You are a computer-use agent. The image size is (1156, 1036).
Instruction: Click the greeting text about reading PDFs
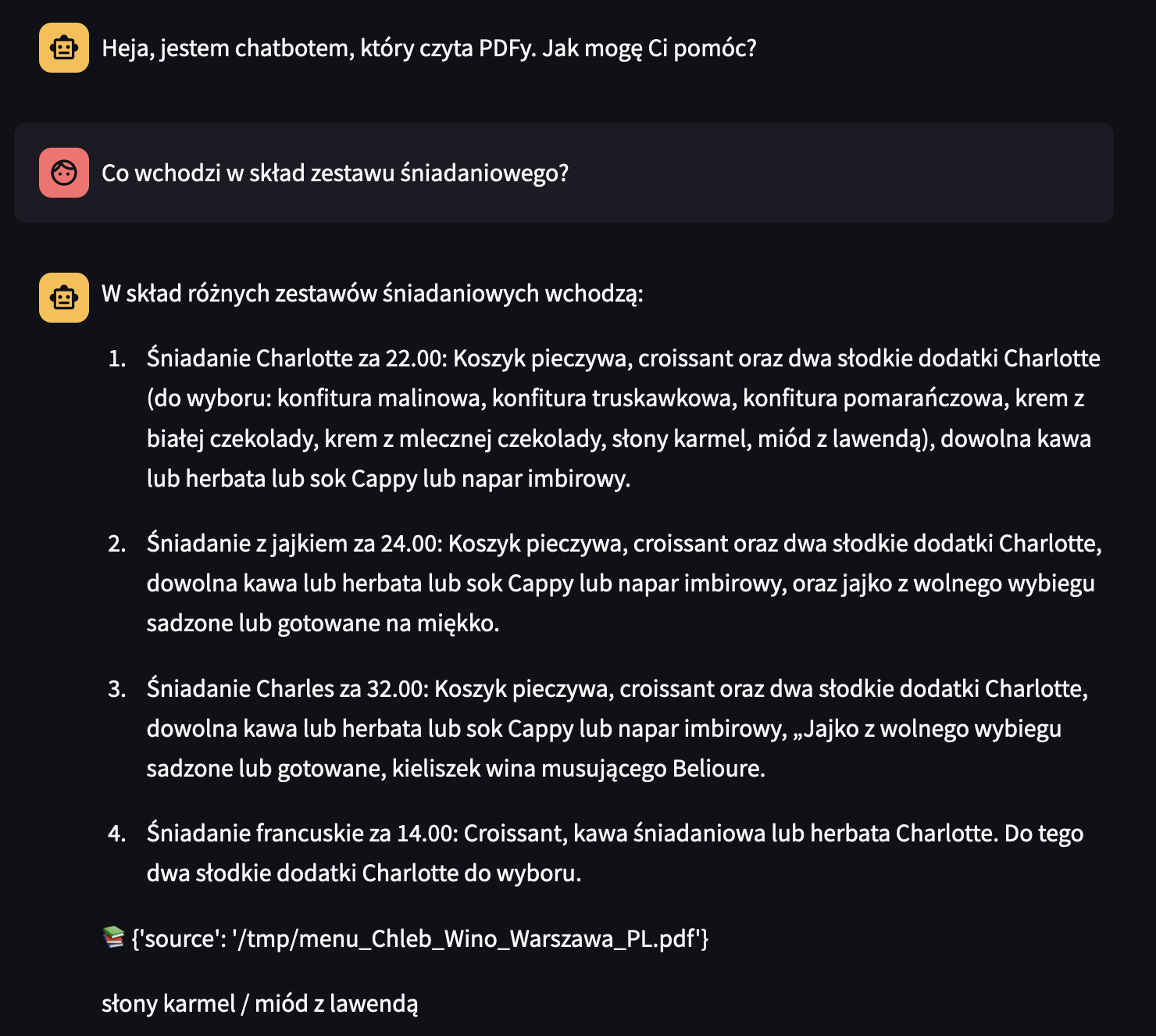click(x=429, y=48)
